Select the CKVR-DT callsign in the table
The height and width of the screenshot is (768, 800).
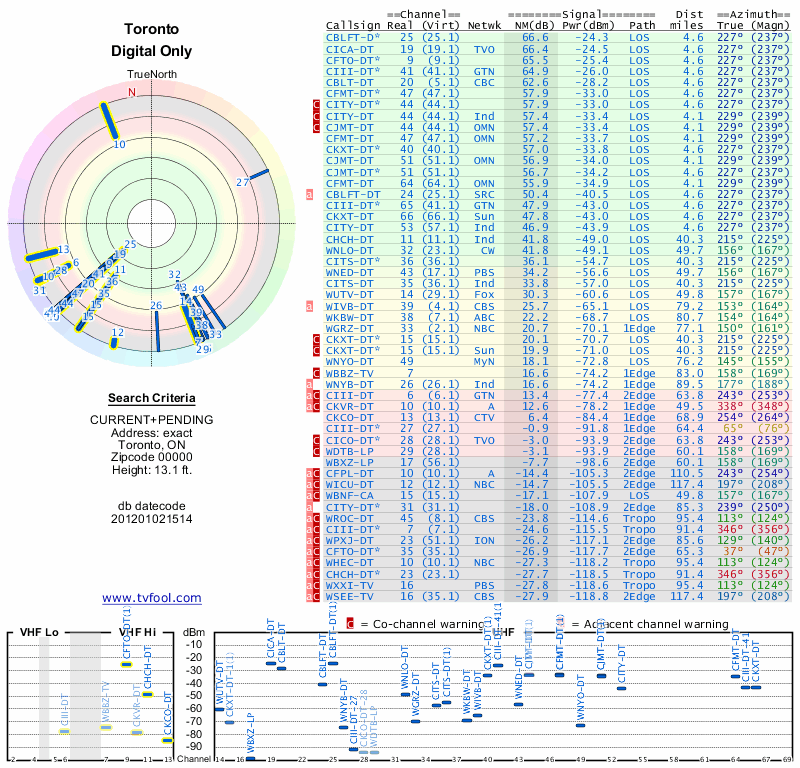tap(349, 407)
